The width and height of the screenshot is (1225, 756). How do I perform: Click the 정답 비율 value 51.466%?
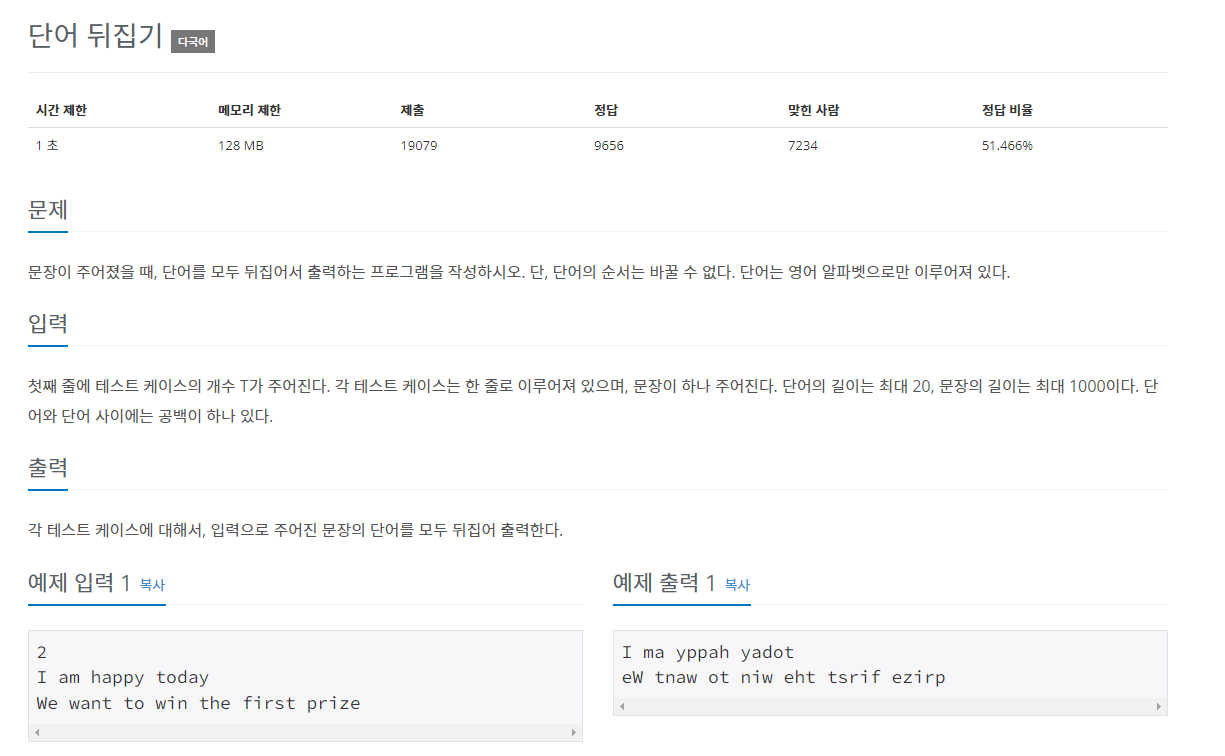(x=1007, y=146)
